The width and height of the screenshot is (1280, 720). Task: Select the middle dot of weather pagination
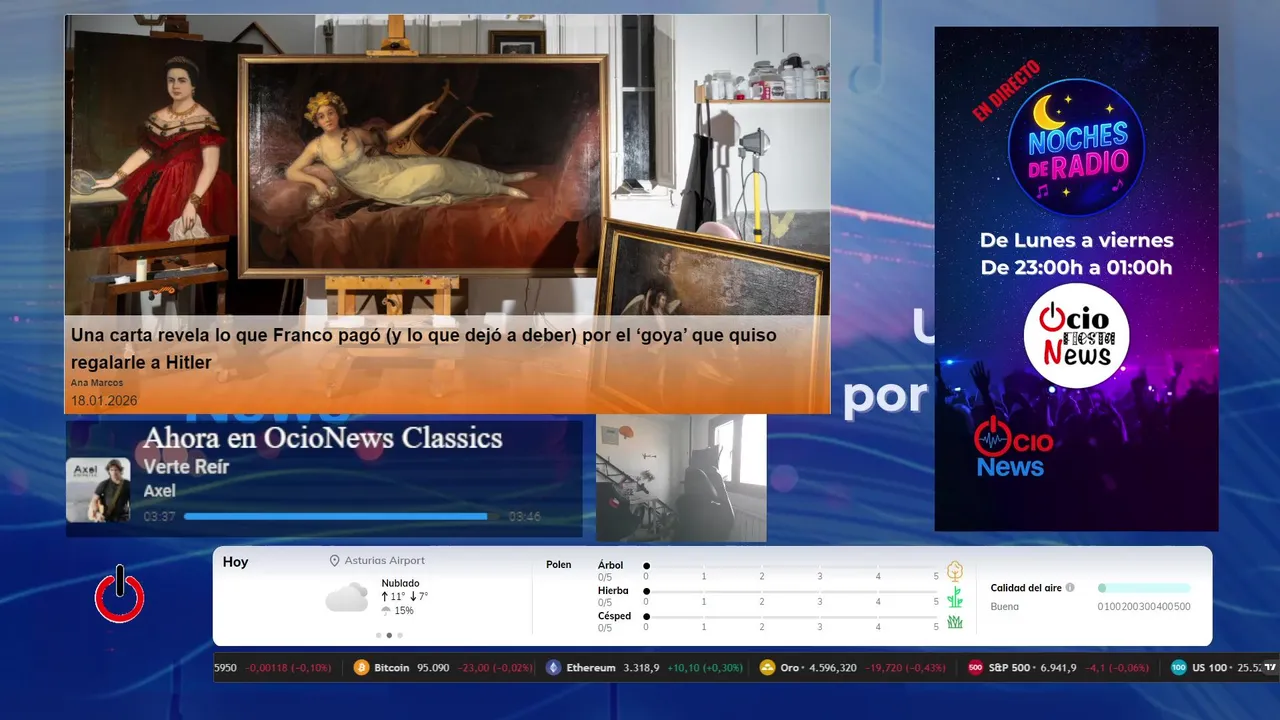point(389,635)
